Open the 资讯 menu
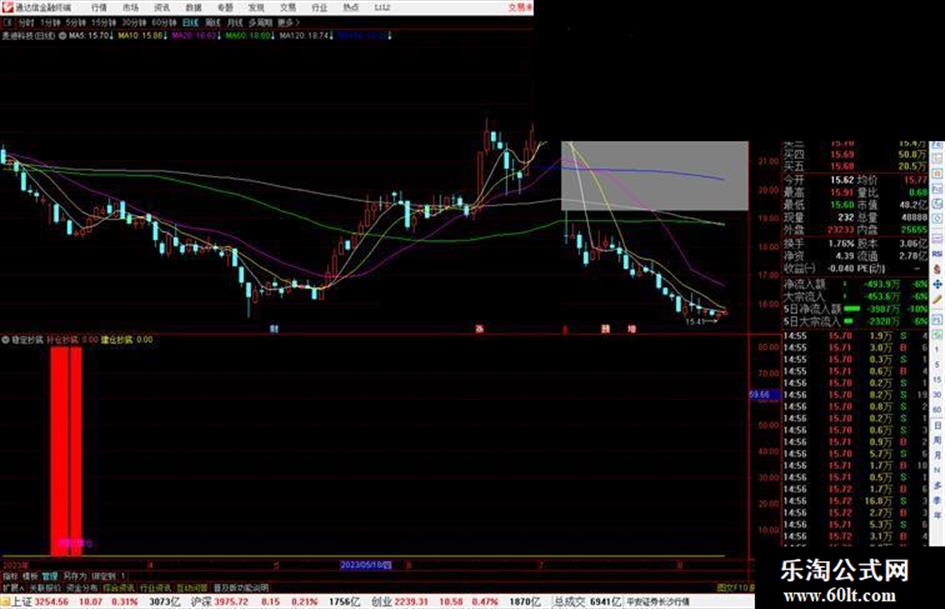Screen dimensions: 945x609 pyautogui.click(x=162, y=8)
